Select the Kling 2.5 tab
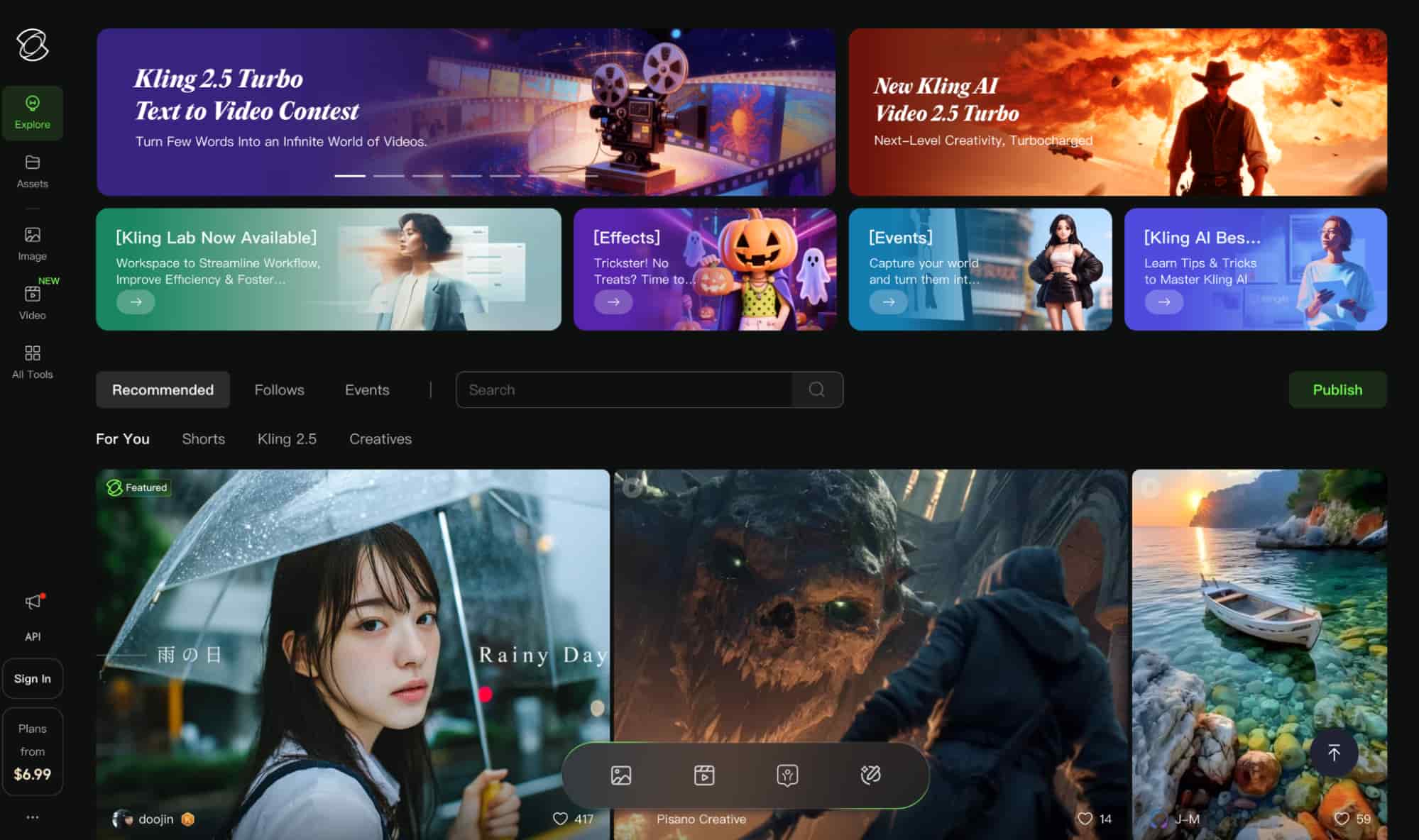This screenshot has width=1419, height=840. coord(287,438)
